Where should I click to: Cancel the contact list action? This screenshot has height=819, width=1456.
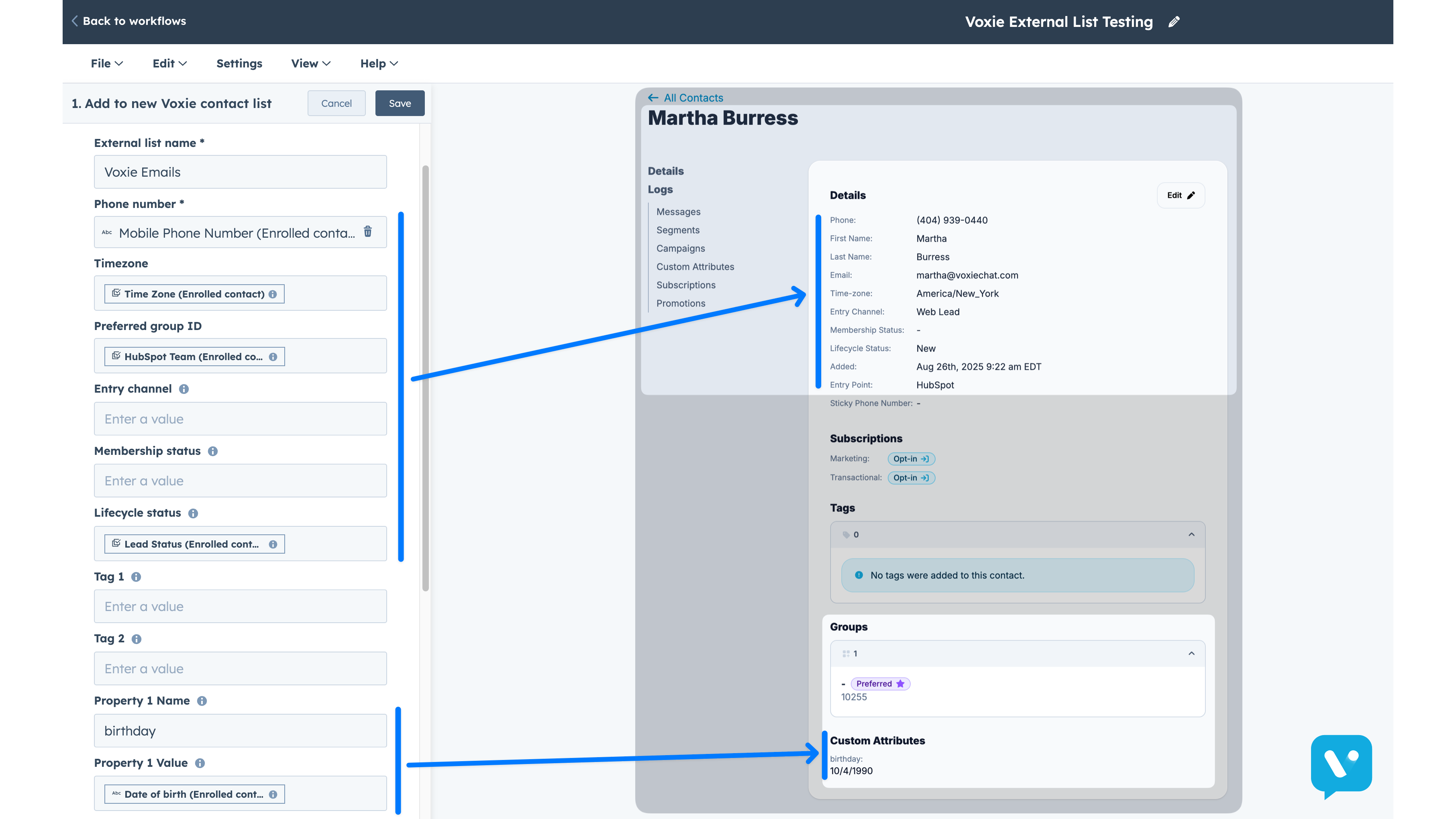click(336, 104)
